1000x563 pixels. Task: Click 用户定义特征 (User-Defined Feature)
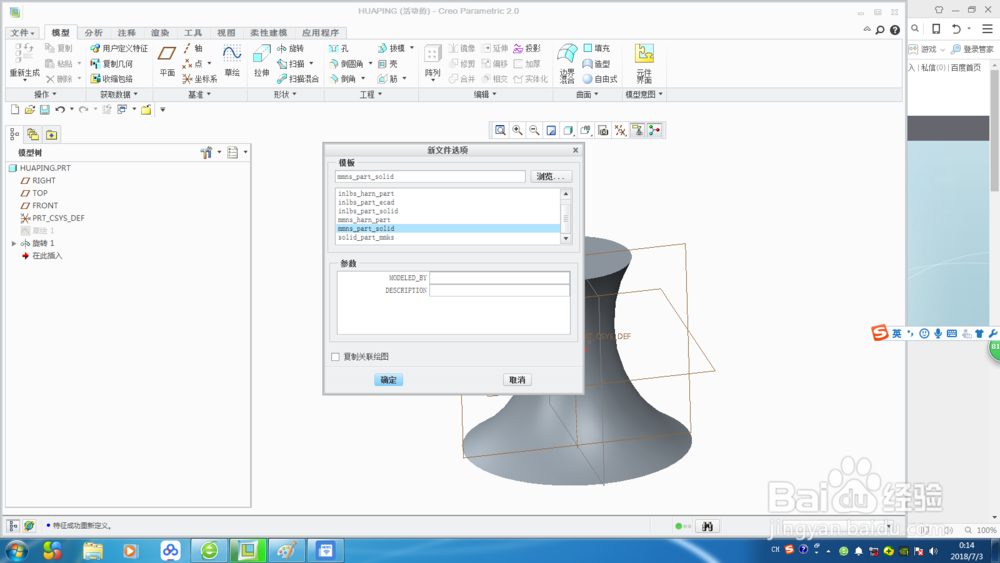(x=119, y=48)
